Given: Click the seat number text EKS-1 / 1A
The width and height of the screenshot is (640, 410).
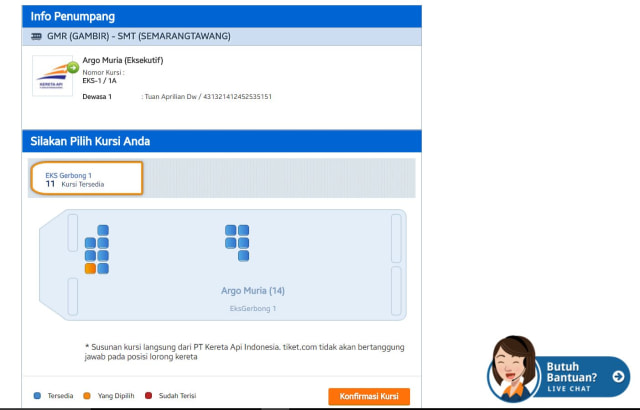Looking at the screenshot, I should click(100, 81).
